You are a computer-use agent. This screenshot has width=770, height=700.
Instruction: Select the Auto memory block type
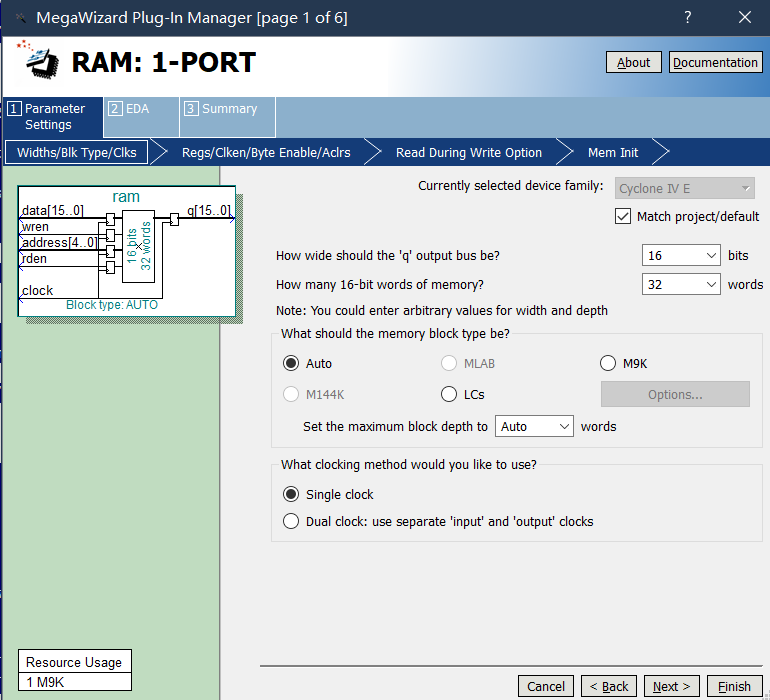[x=291, y=364]
